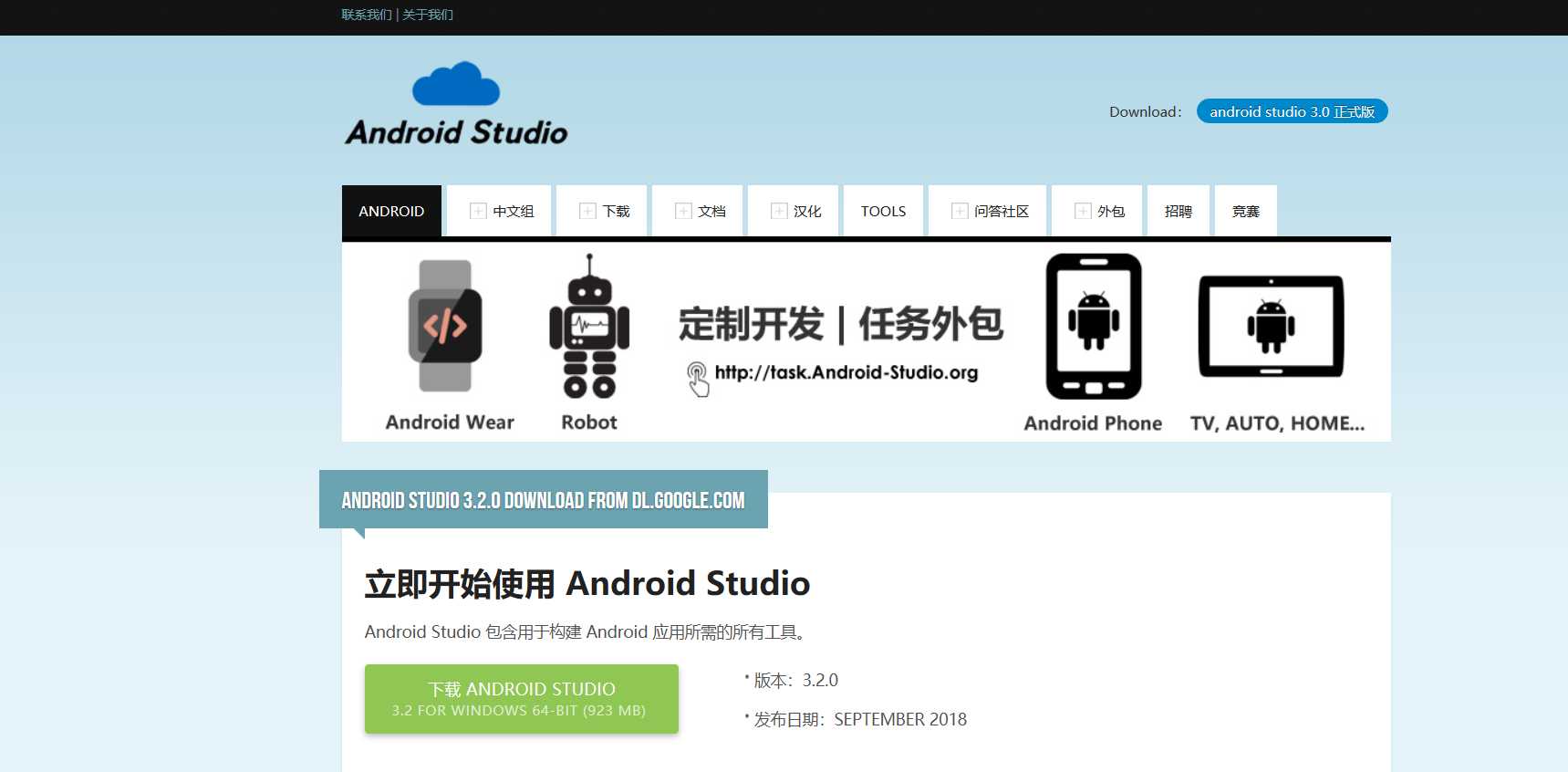Click the 版本: 3.2.0 text
Image resolution: width=1568 pixels, height=772 pixels.
(x=795, y=680)
